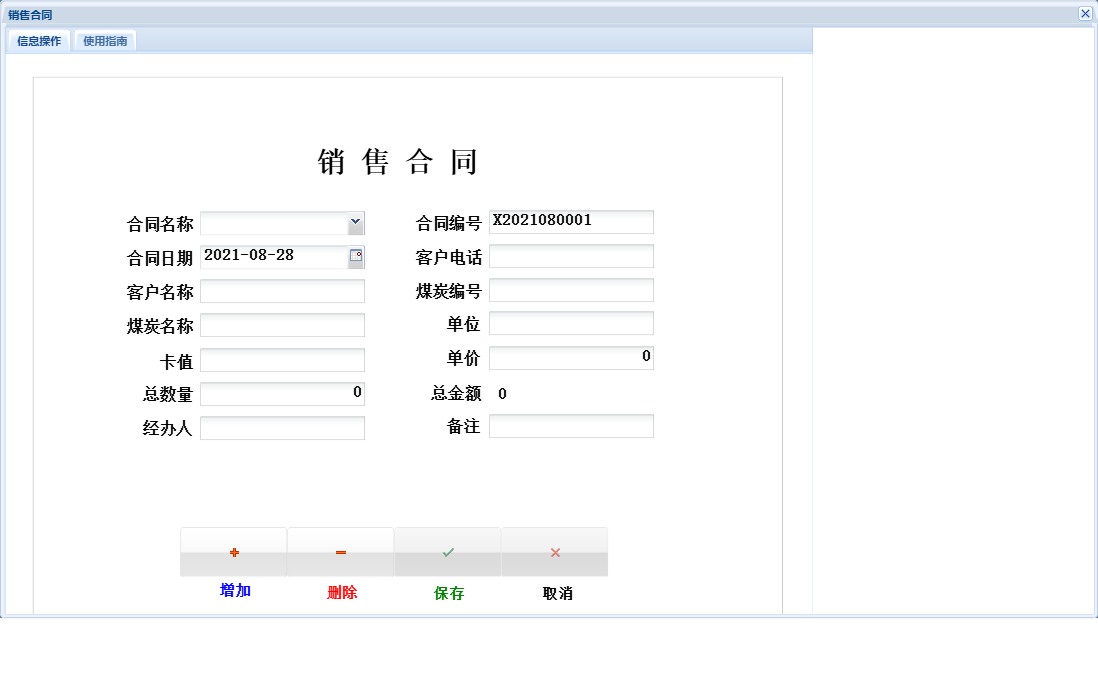
Task: Click inside the 备注 remarks field
Action: coord(571,427)
